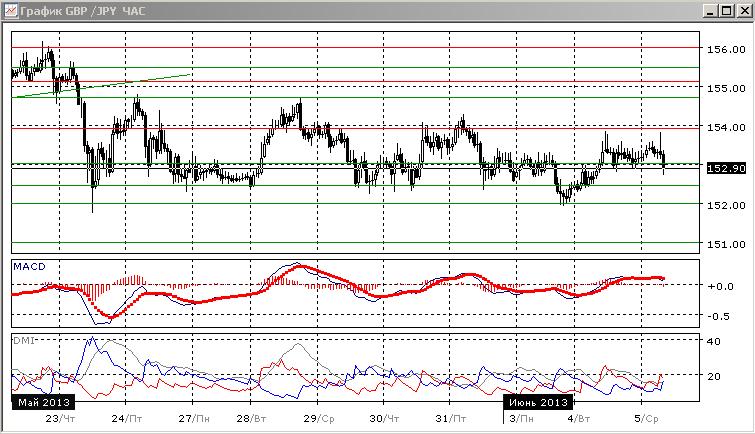Click the 156.00 price axis label
This screenshot has width=755, height=434.
click(x=726, y=49)
